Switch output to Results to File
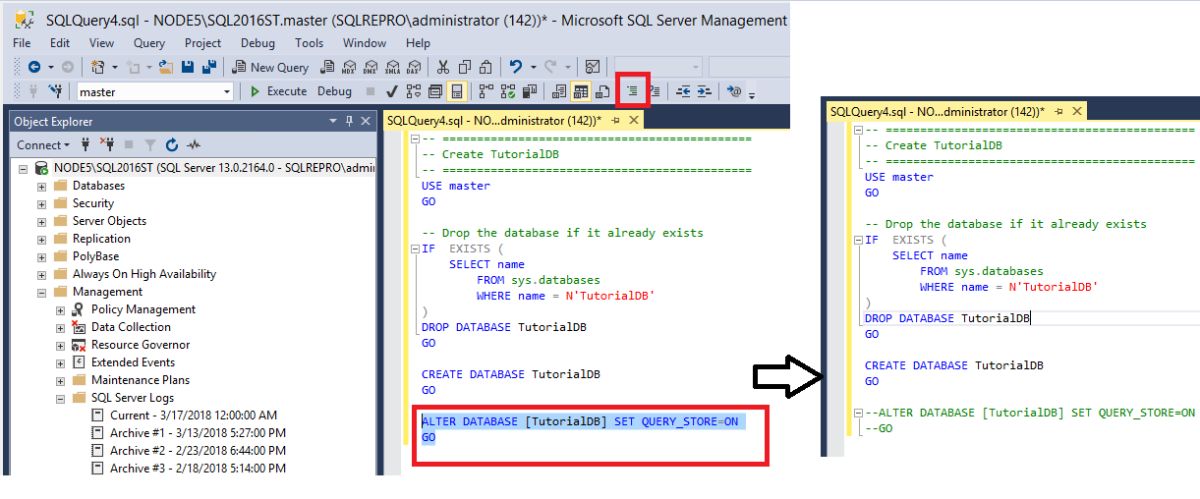Image resolution: width=1200 pixels, height=499 pixels. click(603, 91)
